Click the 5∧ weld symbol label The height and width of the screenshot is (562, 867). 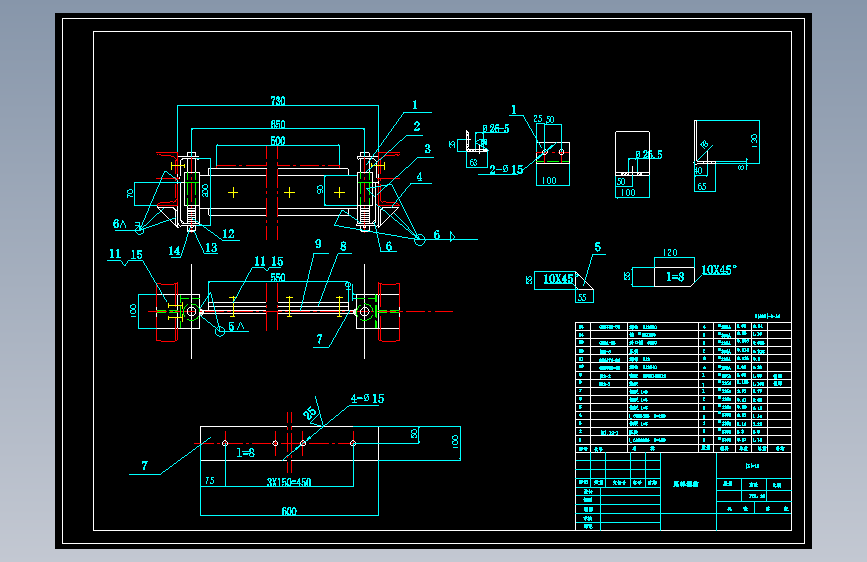tap(236, 326)
